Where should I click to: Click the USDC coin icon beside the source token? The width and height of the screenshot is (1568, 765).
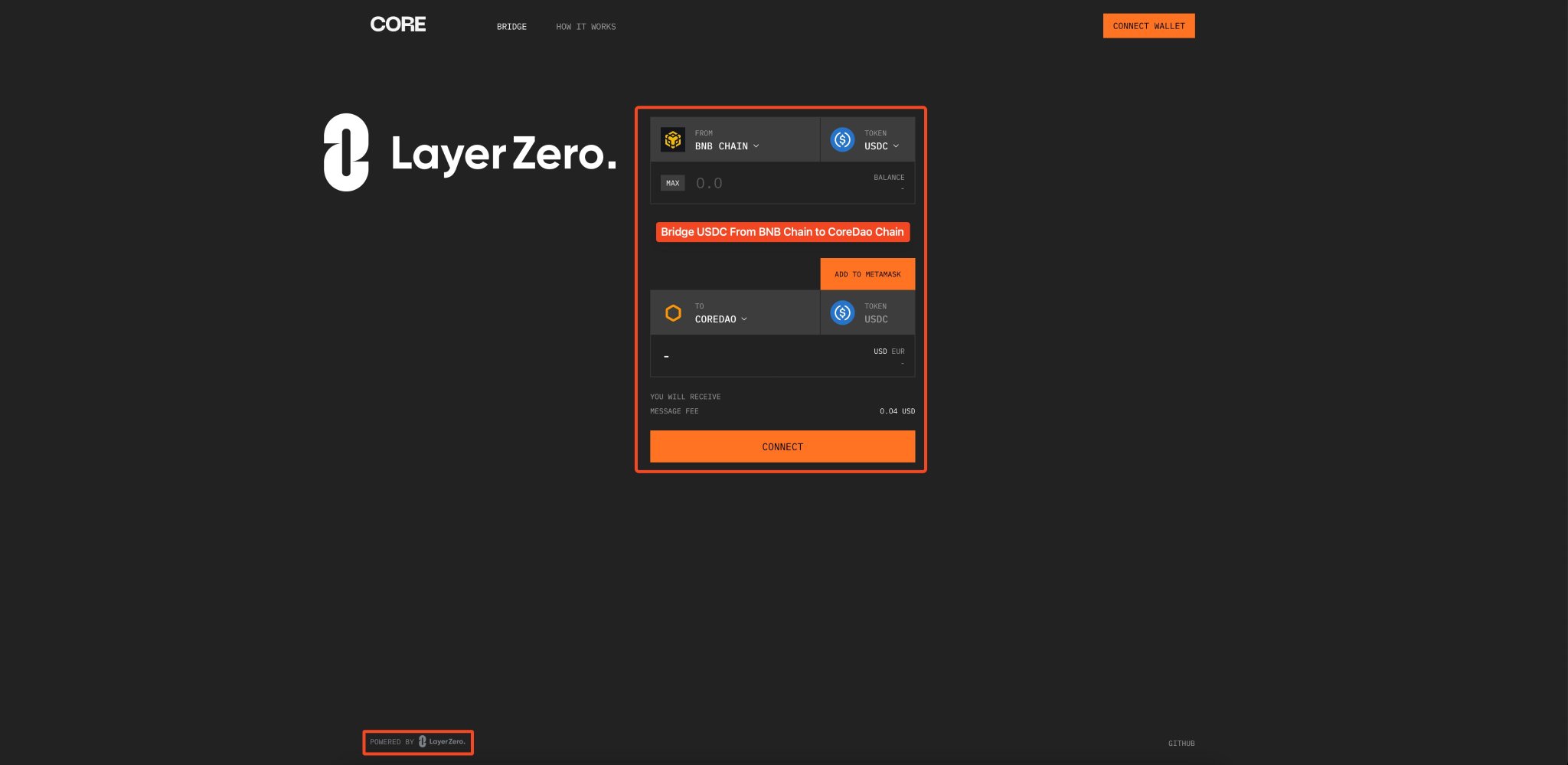(x=842, y=139)
